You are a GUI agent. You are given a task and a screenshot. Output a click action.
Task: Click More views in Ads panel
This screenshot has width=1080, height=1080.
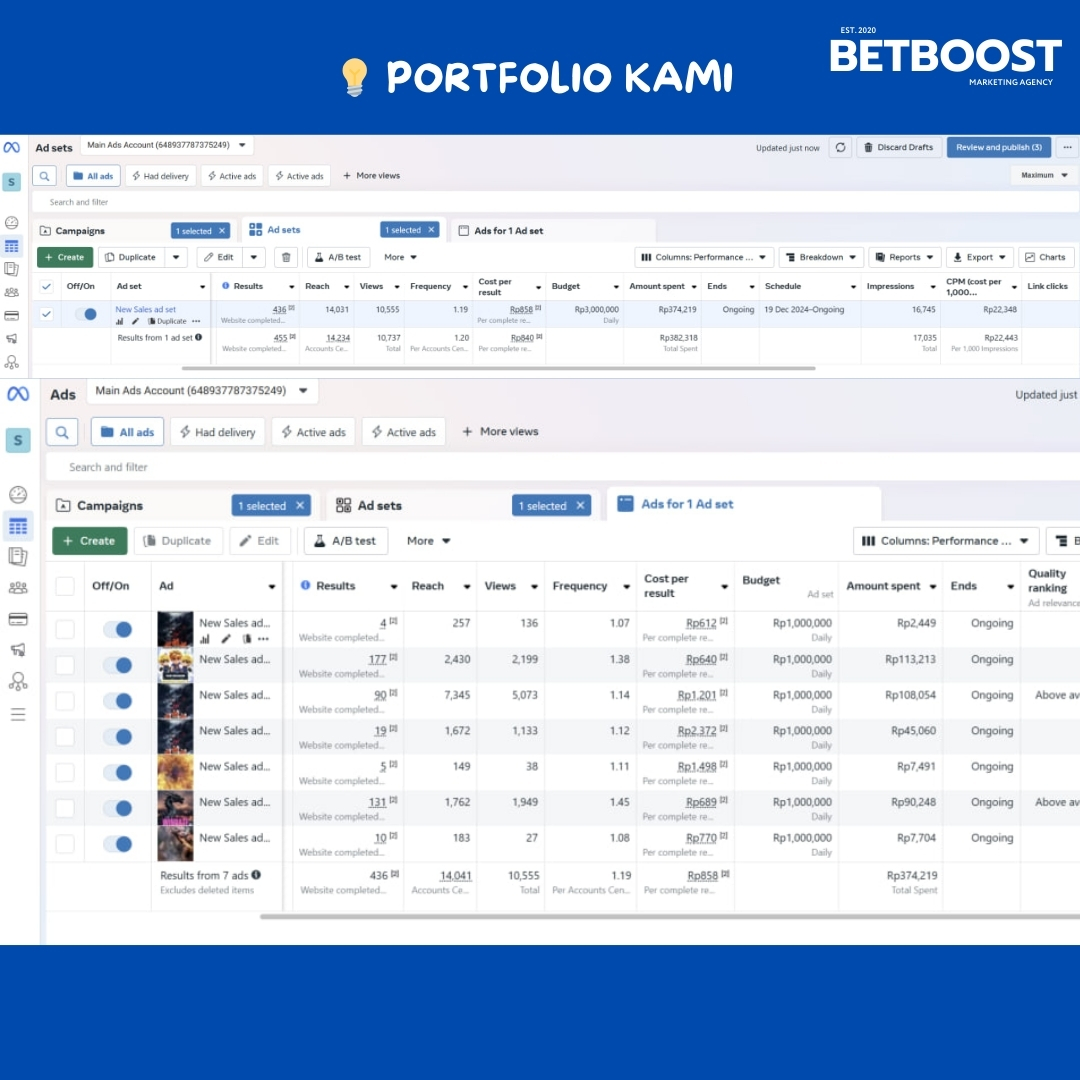click(500, 431)
